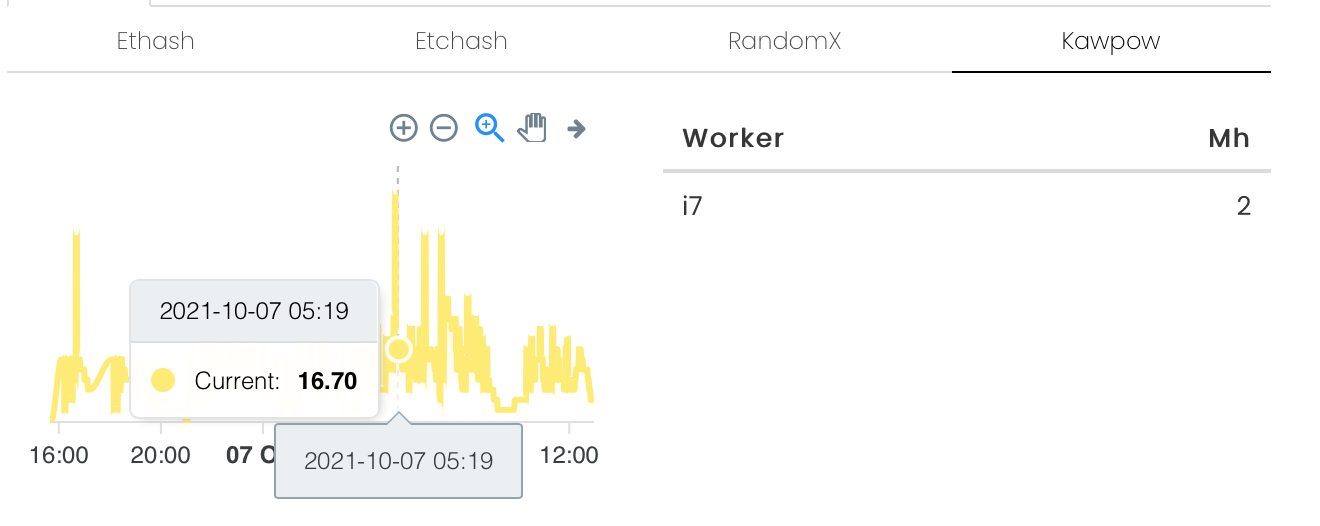Switch to the Ethash tab
Screen dimensions: 1320x526
[x=156, y=41]
